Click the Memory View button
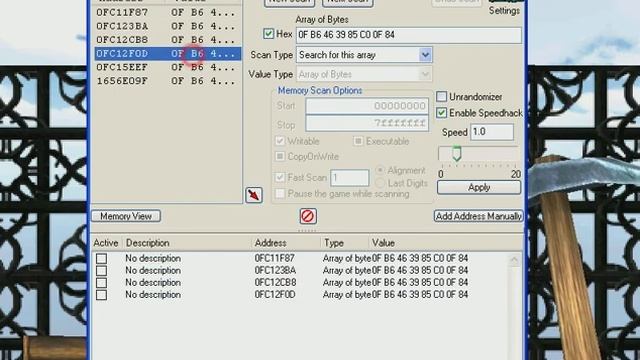This screenshot has height=360, width=640. tap(126, 216)
